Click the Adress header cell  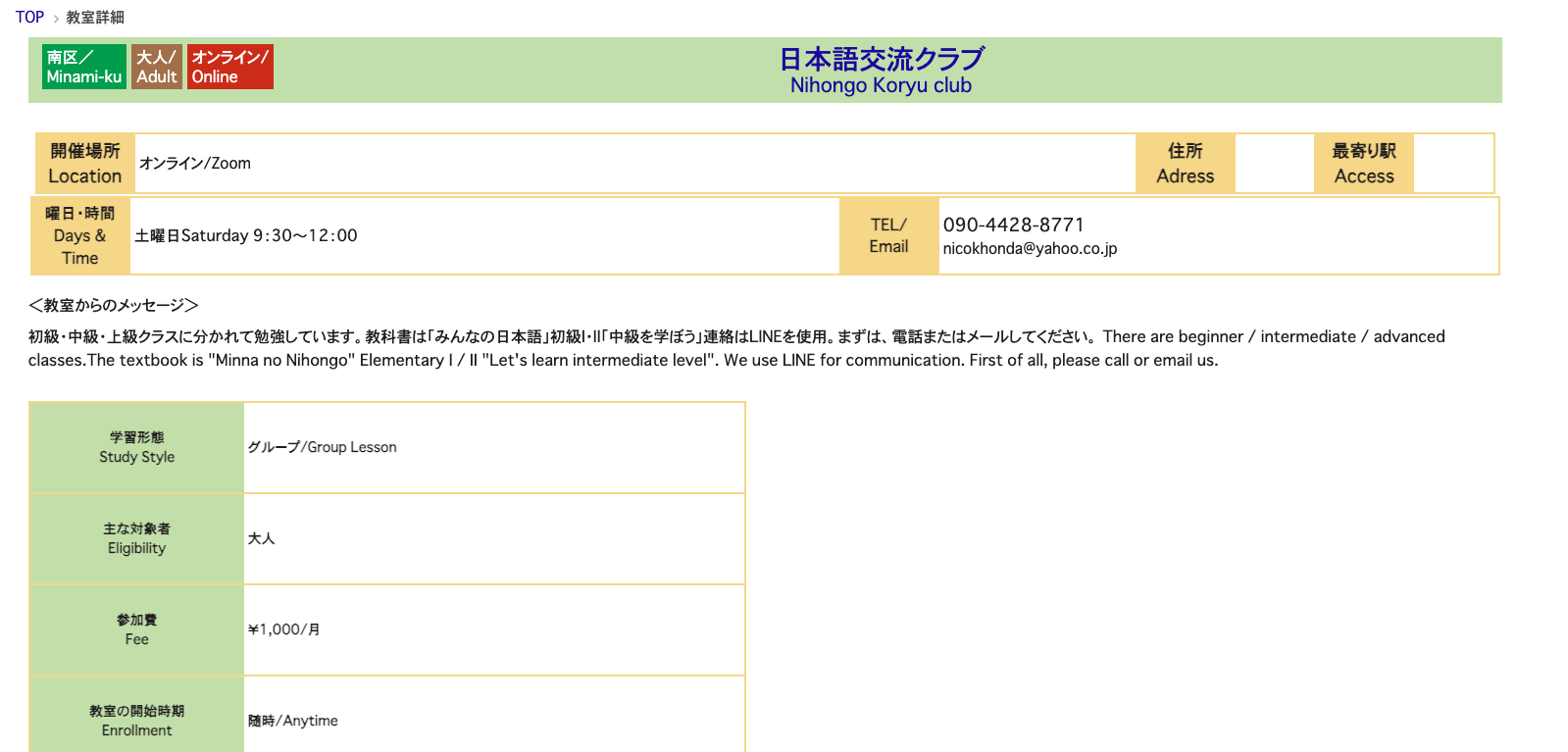1186,164
